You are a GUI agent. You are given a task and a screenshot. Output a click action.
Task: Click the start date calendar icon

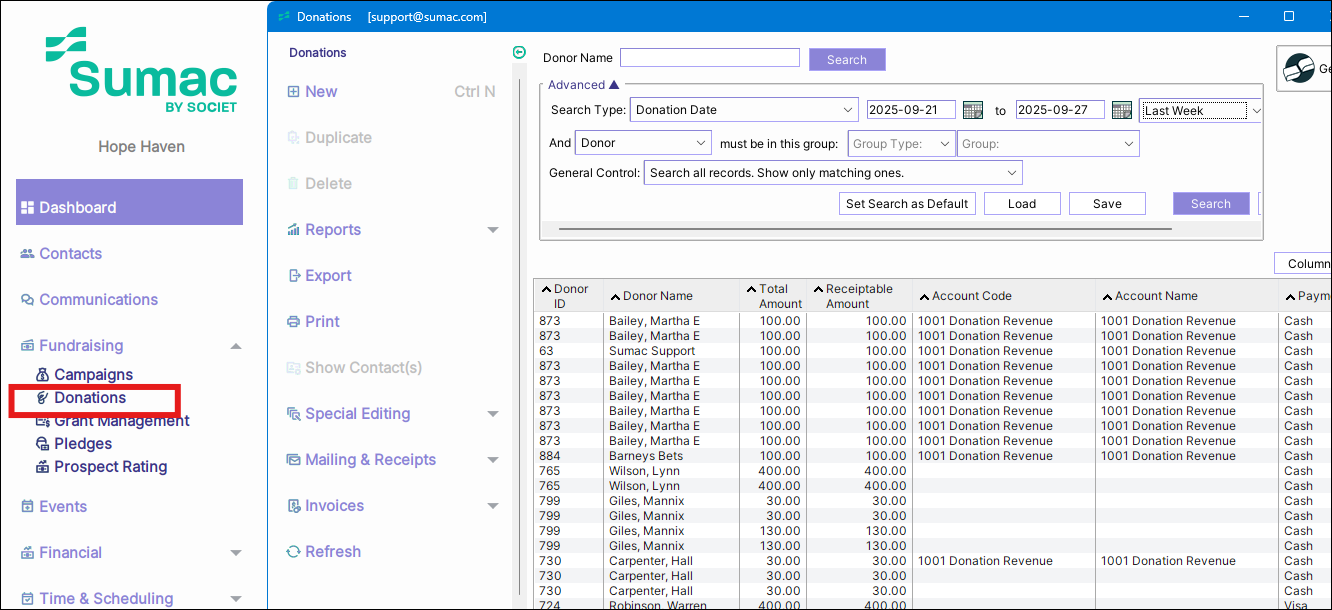[x=971, y=110]
